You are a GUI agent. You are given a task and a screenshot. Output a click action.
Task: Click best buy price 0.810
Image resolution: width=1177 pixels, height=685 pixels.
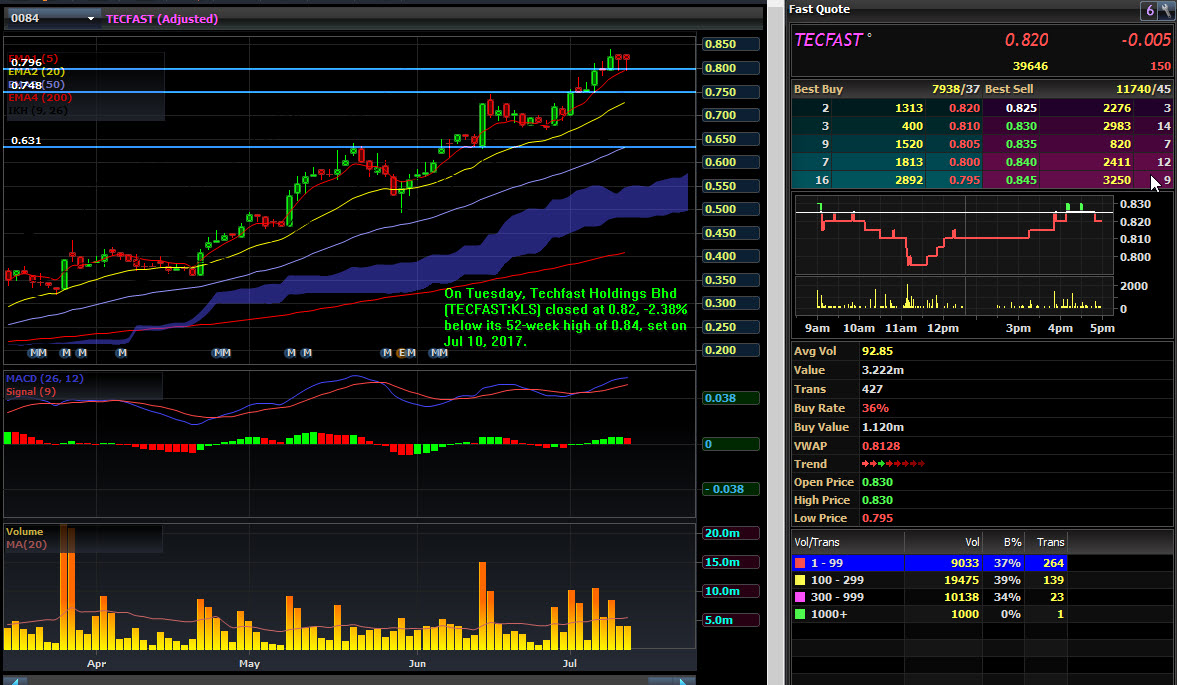coord(964,126)
